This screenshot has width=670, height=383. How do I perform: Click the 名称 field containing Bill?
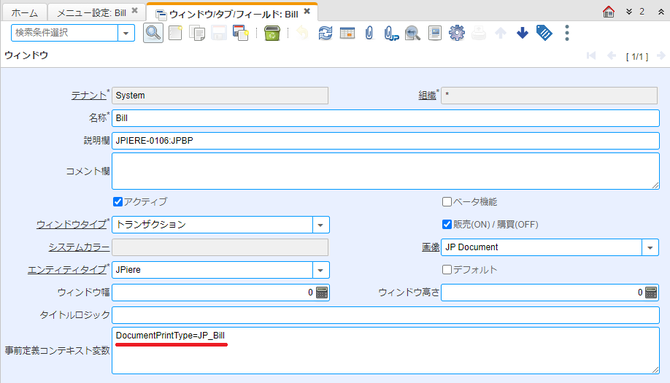(385, 118)
